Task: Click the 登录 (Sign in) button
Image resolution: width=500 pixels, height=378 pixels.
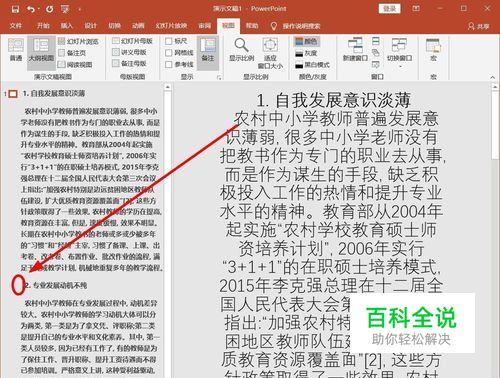Action: [x=389, y=9]
